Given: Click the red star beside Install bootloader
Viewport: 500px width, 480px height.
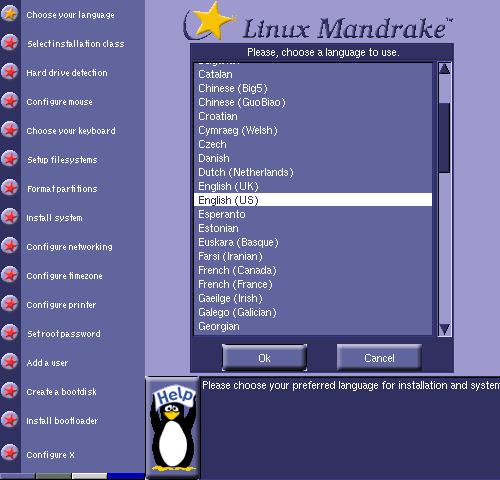Looking at the screenshot, I should [10, 420].
